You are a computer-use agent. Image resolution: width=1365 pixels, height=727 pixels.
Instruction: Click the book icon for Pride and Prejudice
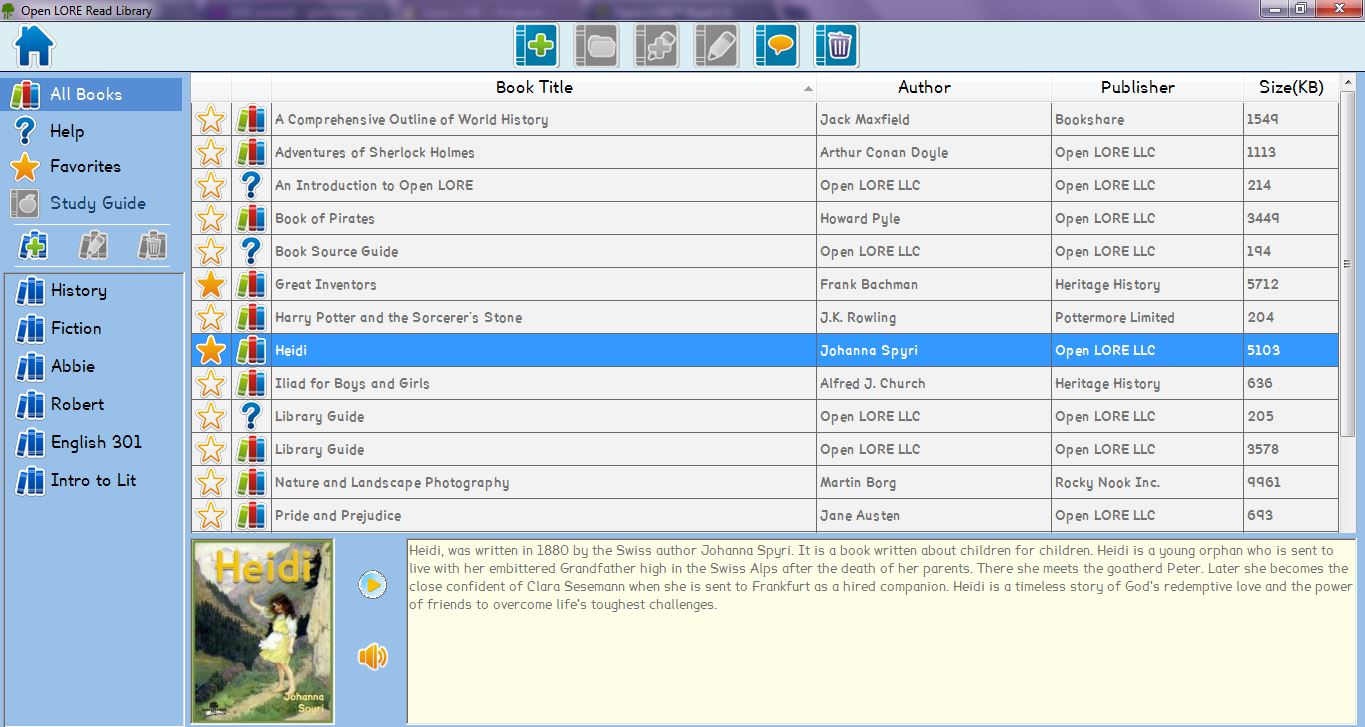click(251, 515)
